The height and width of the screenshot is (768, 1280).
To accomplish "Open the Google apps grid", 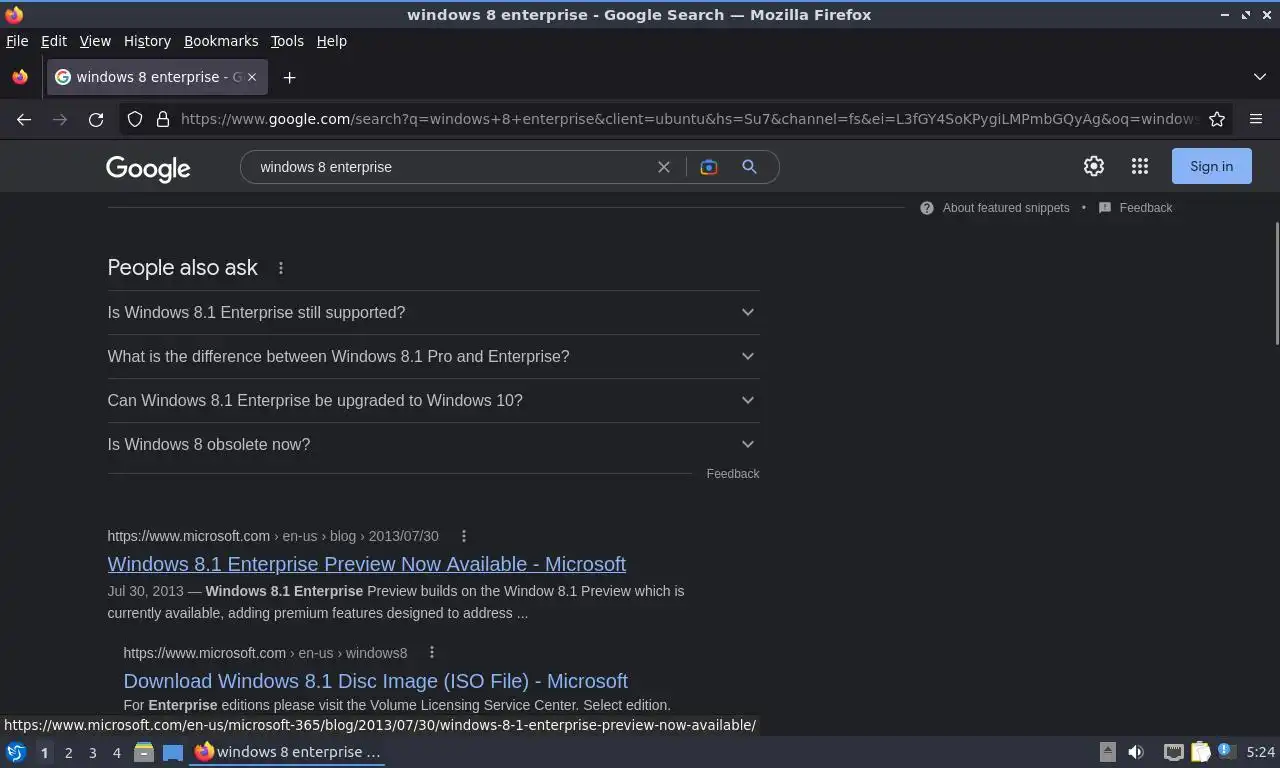I will [x=1139, y=166].
